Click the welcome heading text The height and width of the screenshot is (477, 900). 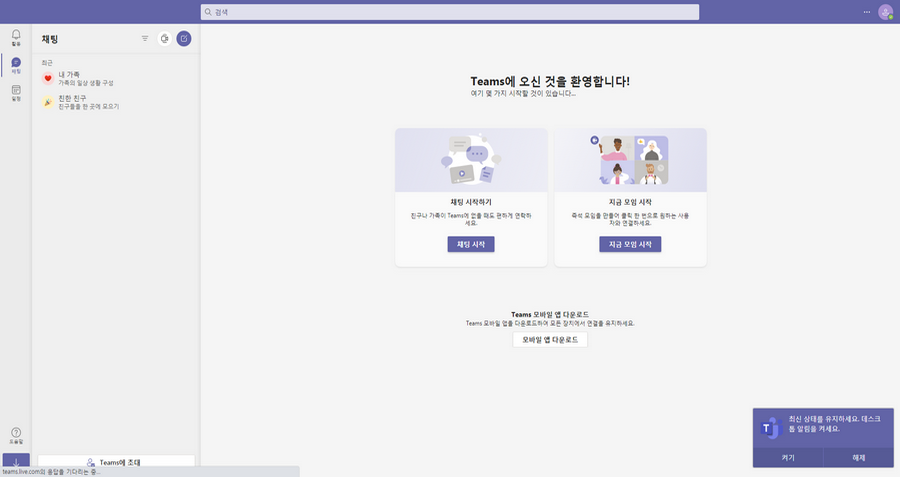click(550, 82)
